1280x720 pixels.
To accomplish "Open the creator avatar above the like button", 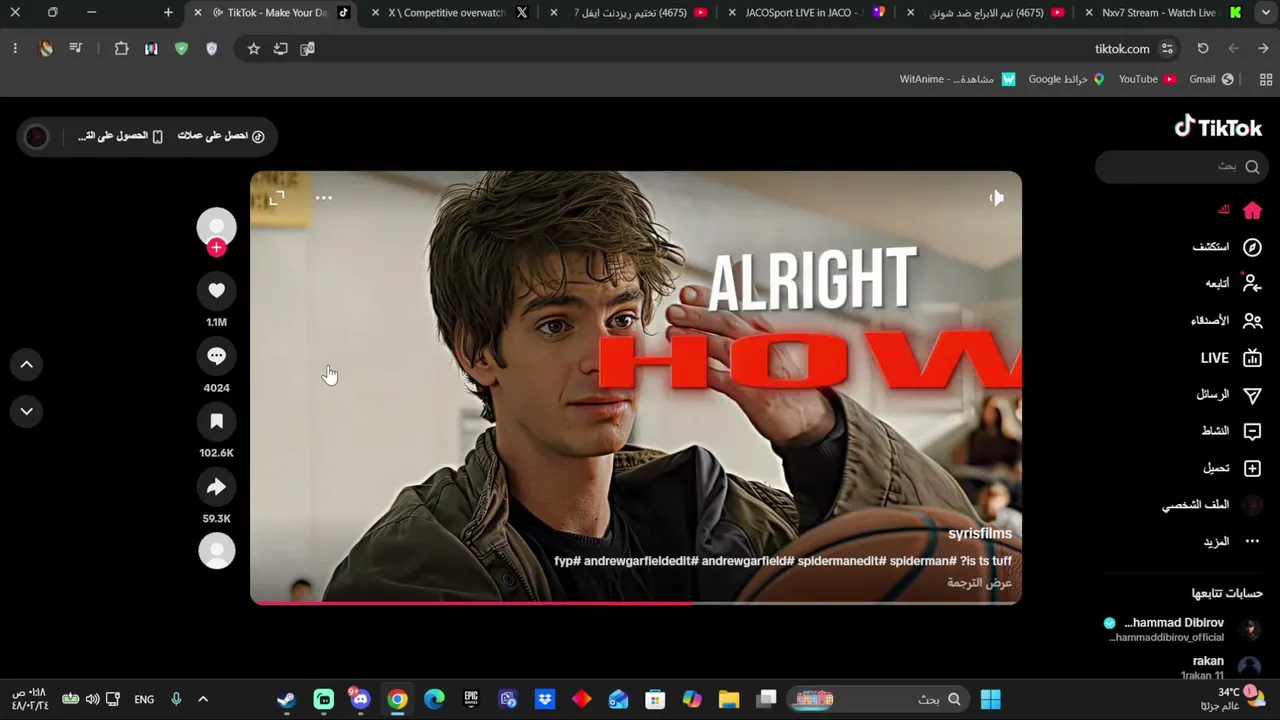I will pyautogui.click(x=216, y=227).
